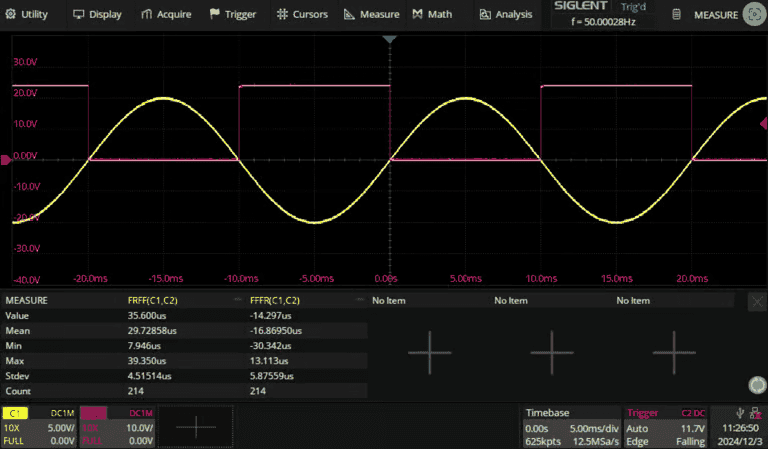Open the Math menu

click(432, 14)
